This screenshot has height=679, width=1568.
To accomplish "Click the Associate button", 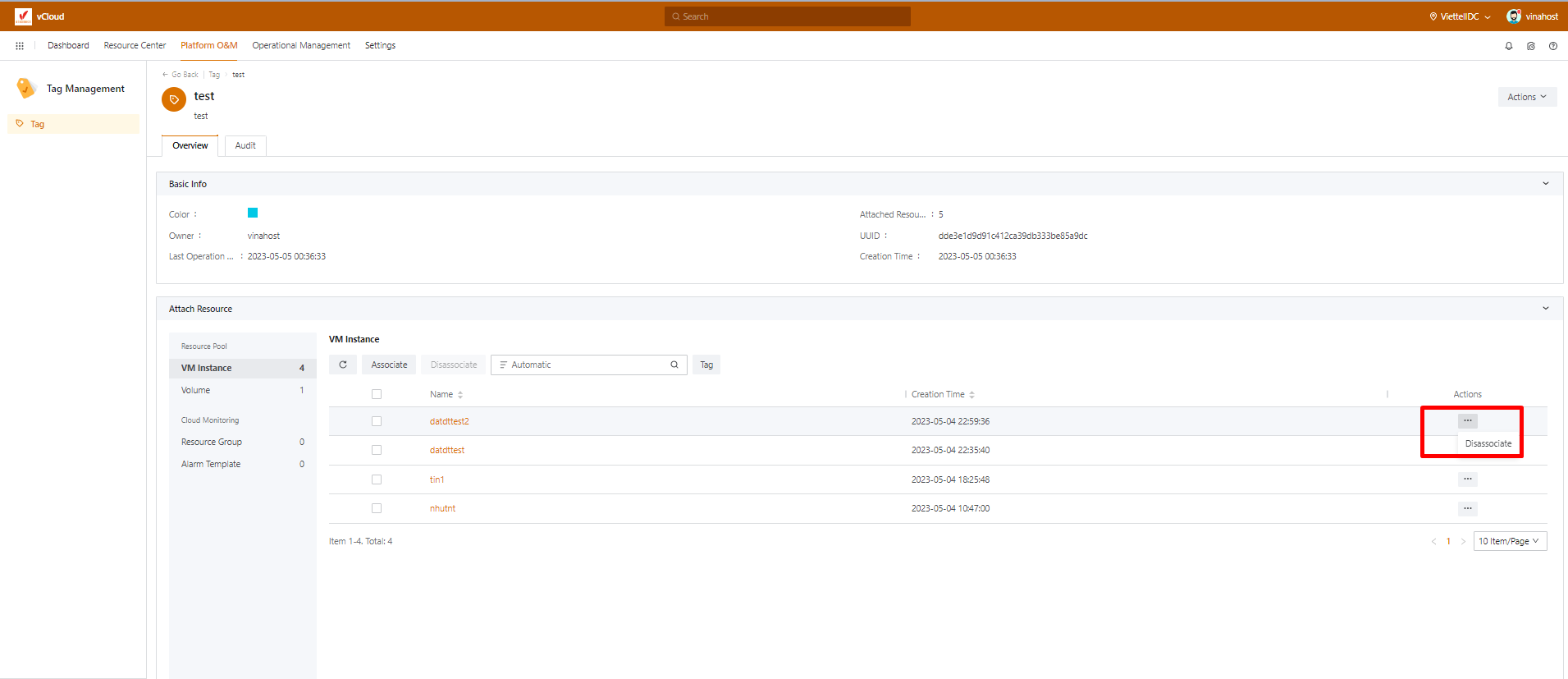I will click(389, 365).
